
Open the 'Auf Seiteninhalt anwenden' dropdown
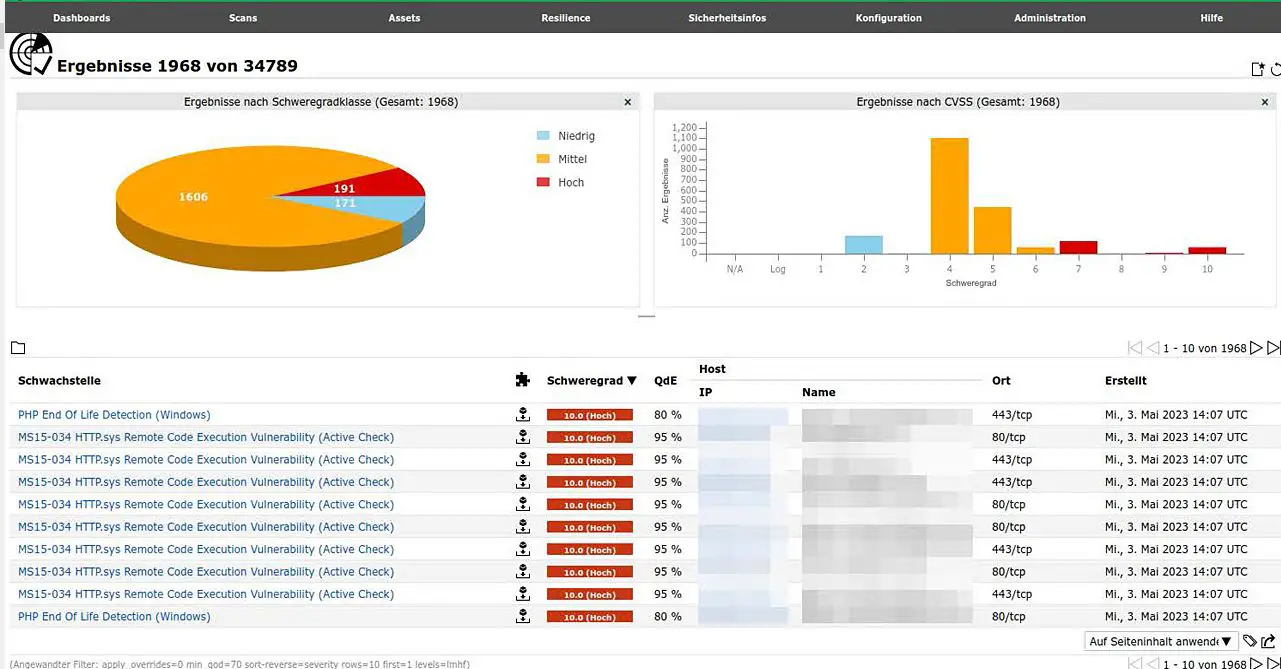pos(1160,641)
